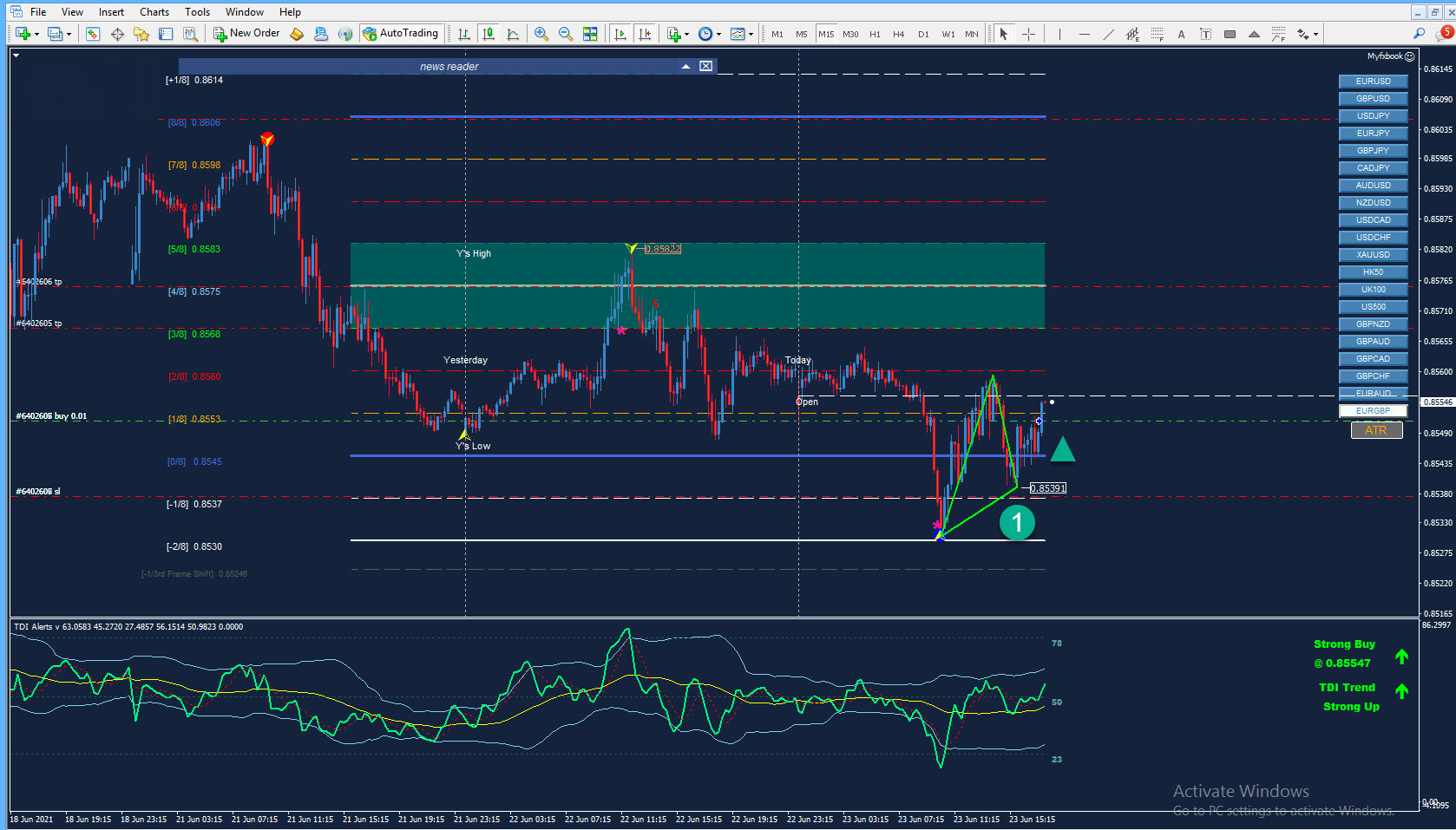1456x830 pixels.
Task: Tile chart windows
Action: (x=590, y=34)
